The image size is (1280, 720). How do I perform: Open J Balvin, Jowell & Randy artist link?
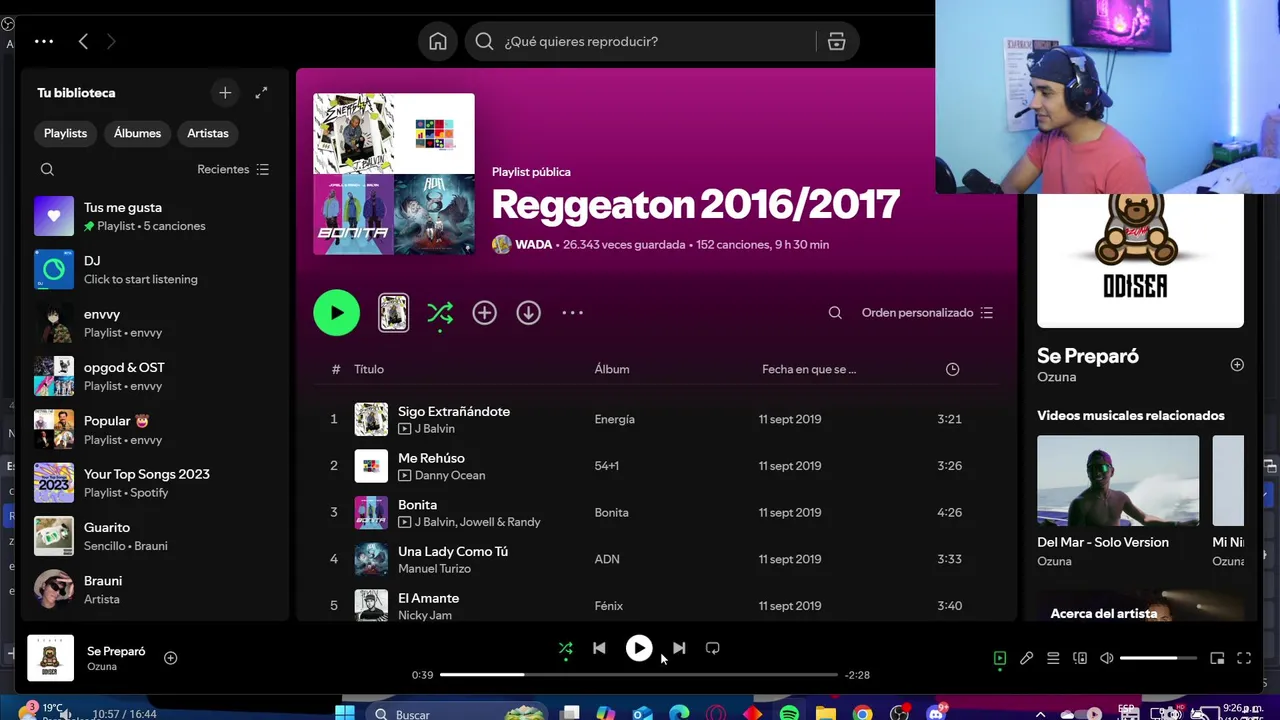pyautogui.click(x=477, y=522)
